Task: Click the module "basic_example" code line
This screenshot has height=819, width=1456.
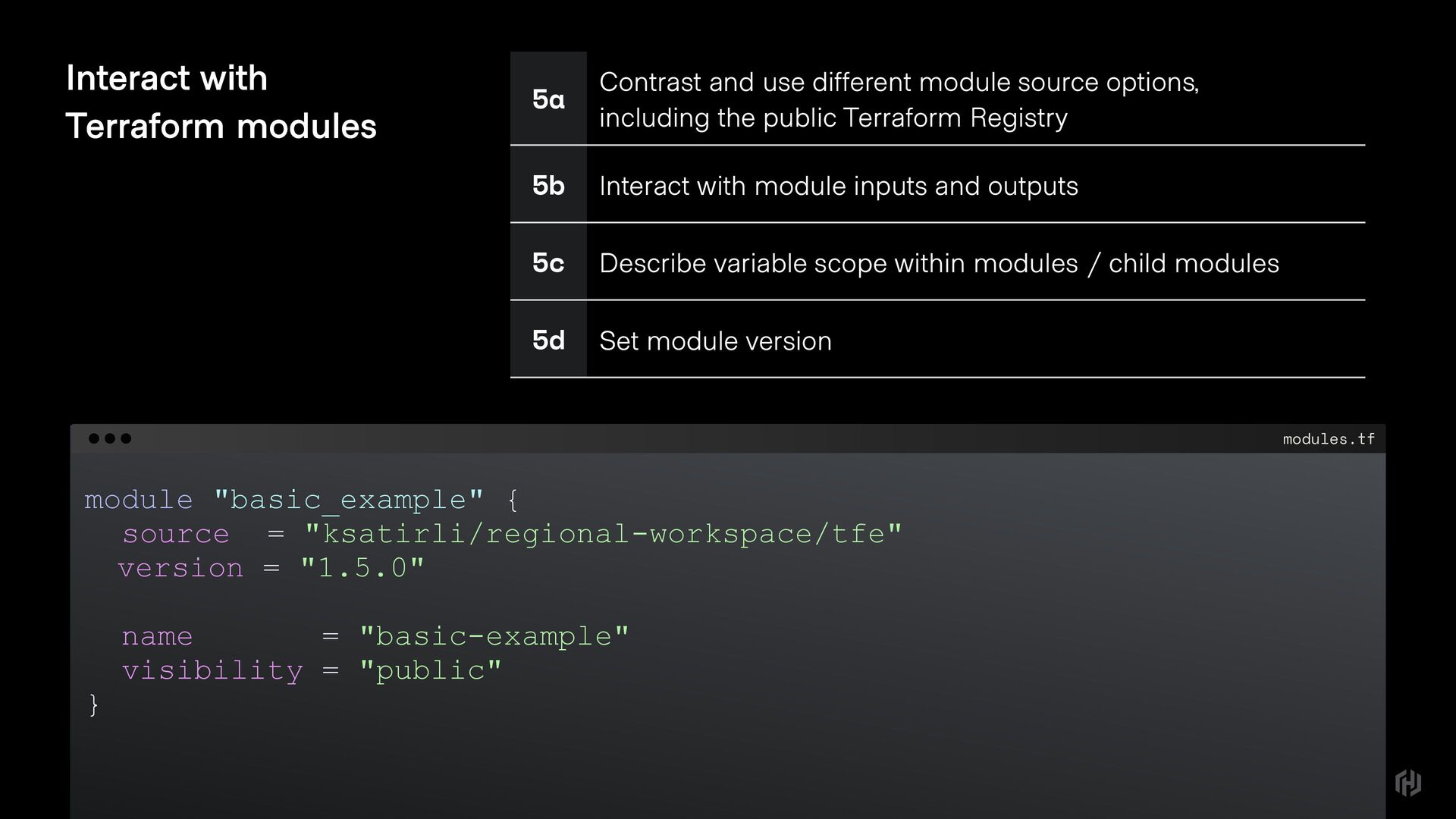Action: (x=301, y=500)
